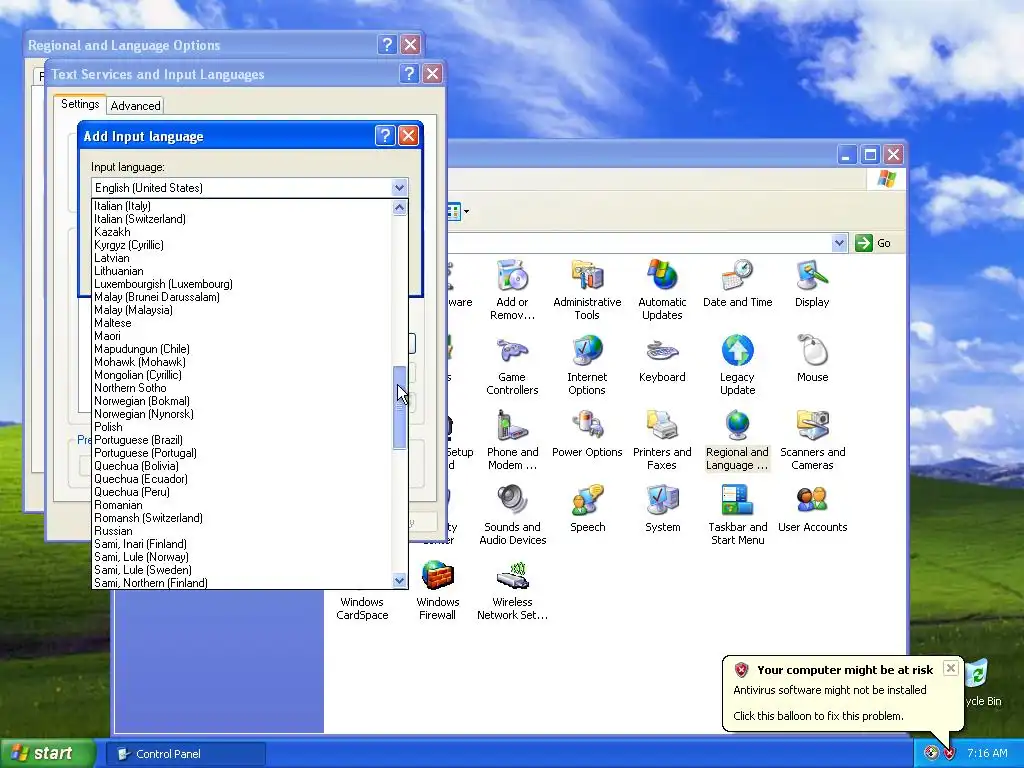
Task: Open Add or Remove Programs icon
Action: [x=512, y=289]
